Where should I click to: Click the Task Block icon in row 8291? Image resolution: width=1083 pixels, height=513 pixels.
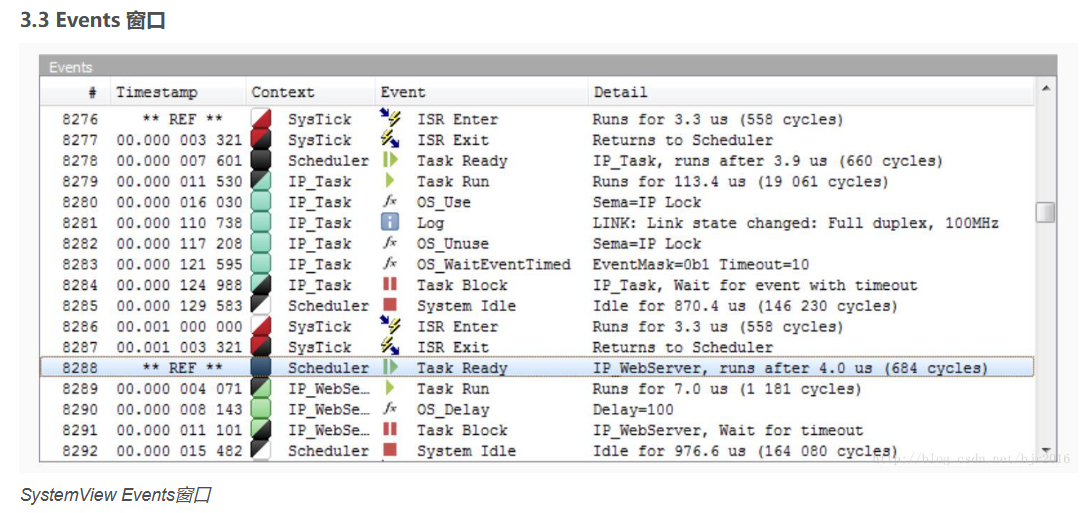tap(390, 429)
